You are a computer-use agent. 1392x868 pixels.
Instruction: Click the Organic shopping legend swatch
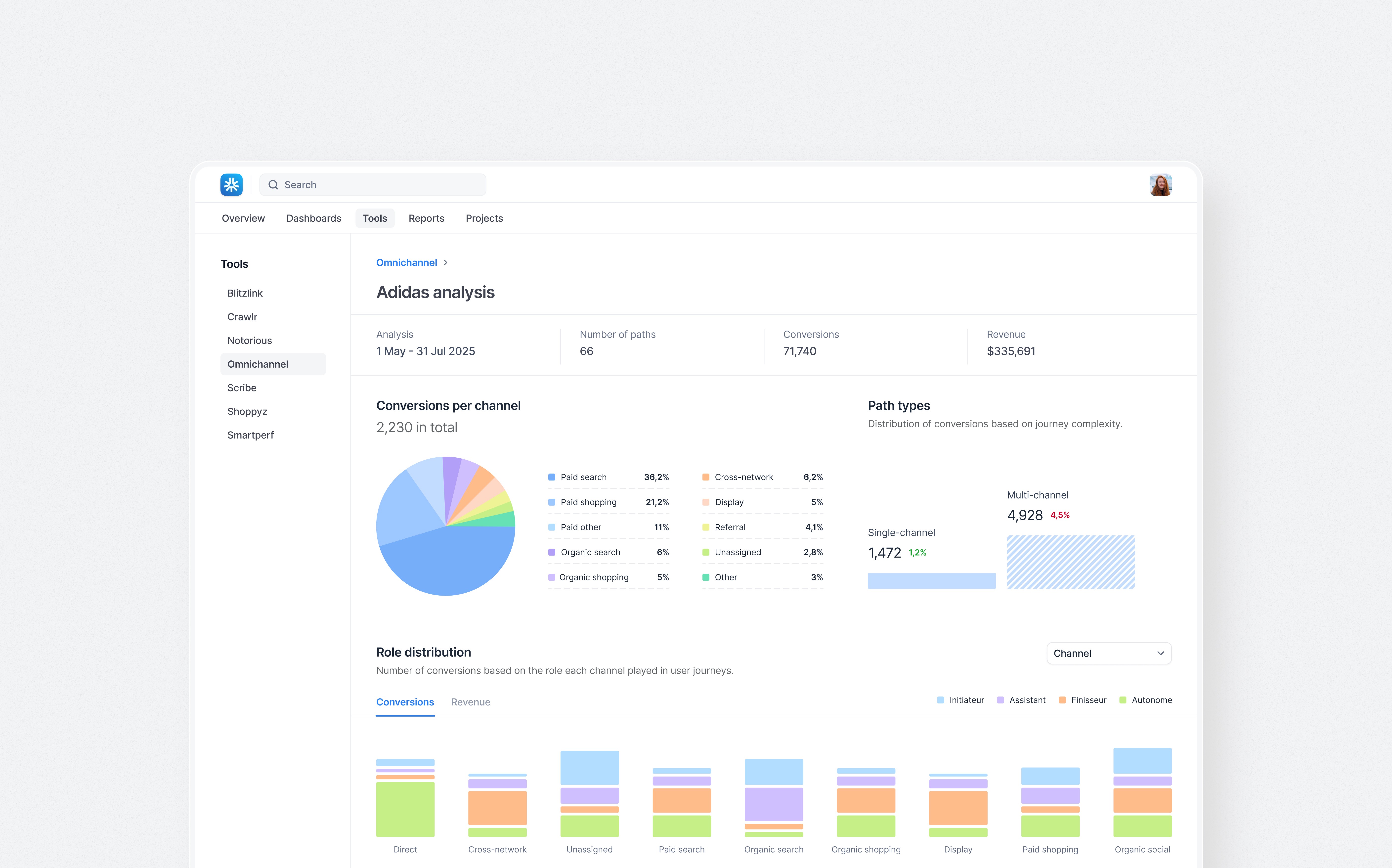pos(551,577)
